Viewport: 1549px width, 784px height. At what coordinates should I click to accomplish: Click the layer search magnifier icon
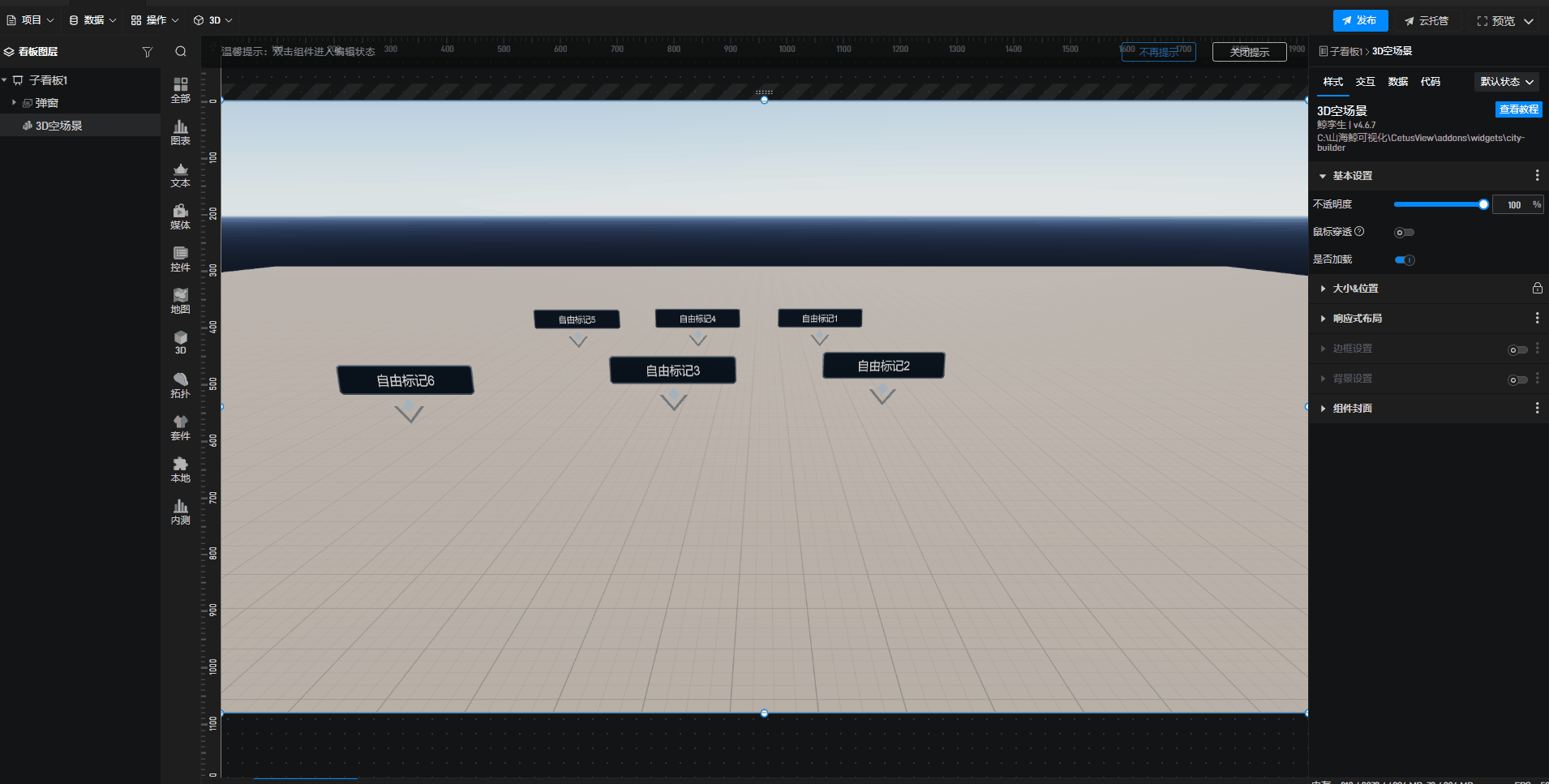180,52
